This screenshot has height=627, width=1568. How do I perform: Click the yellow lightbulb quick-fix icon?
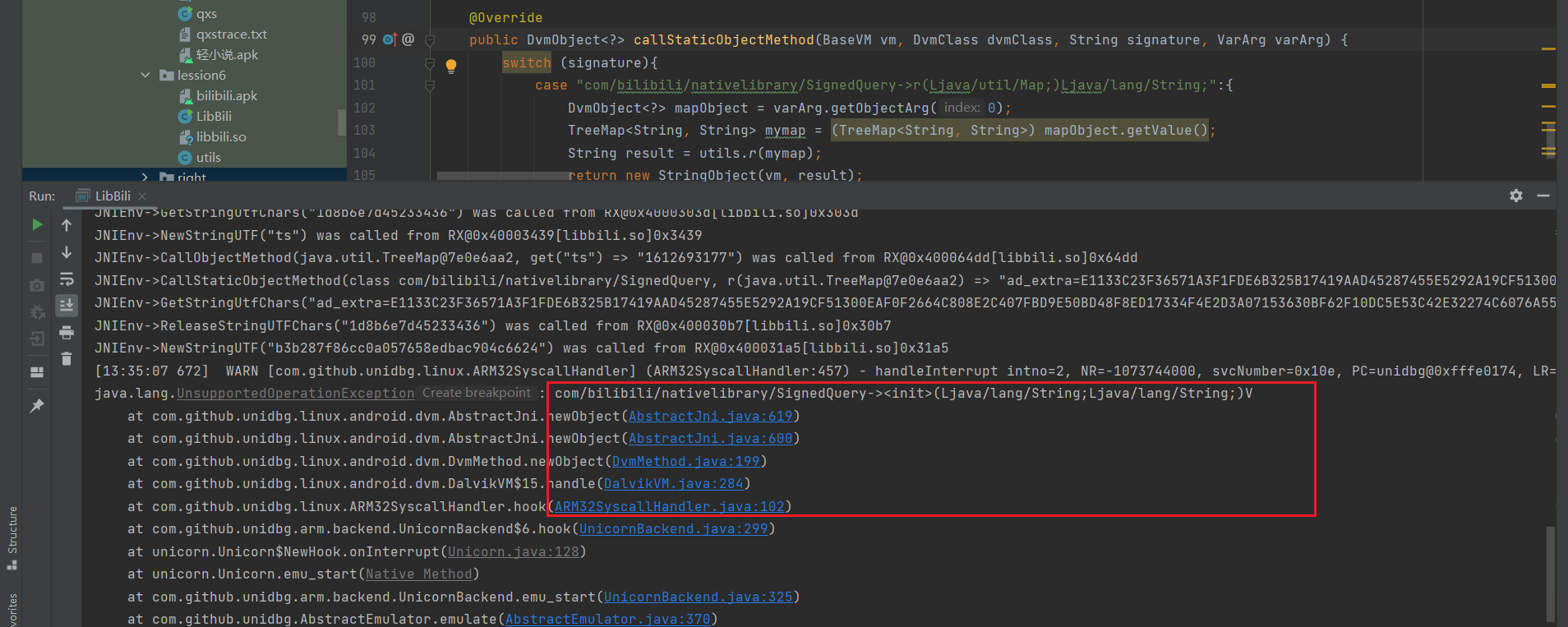pyautogui.click(x=451, y=66)
